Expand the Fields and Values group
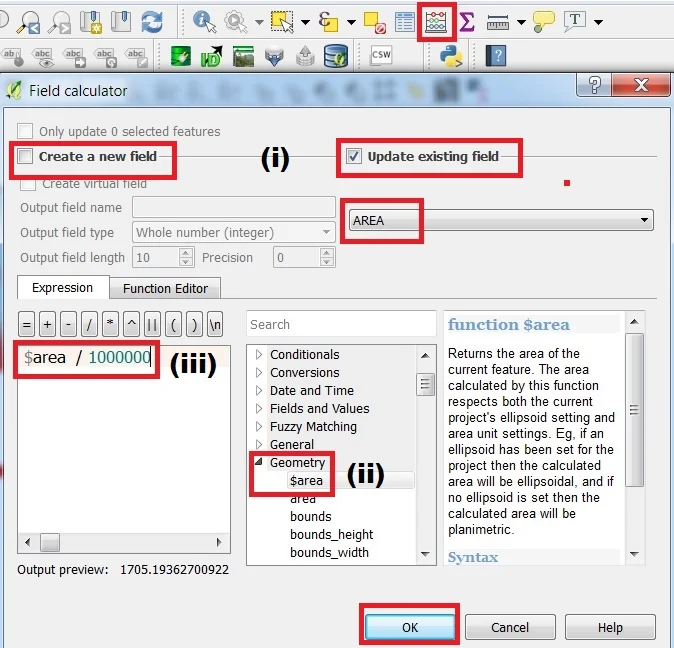Screen dimensions: 674x648 pos(259,408)
